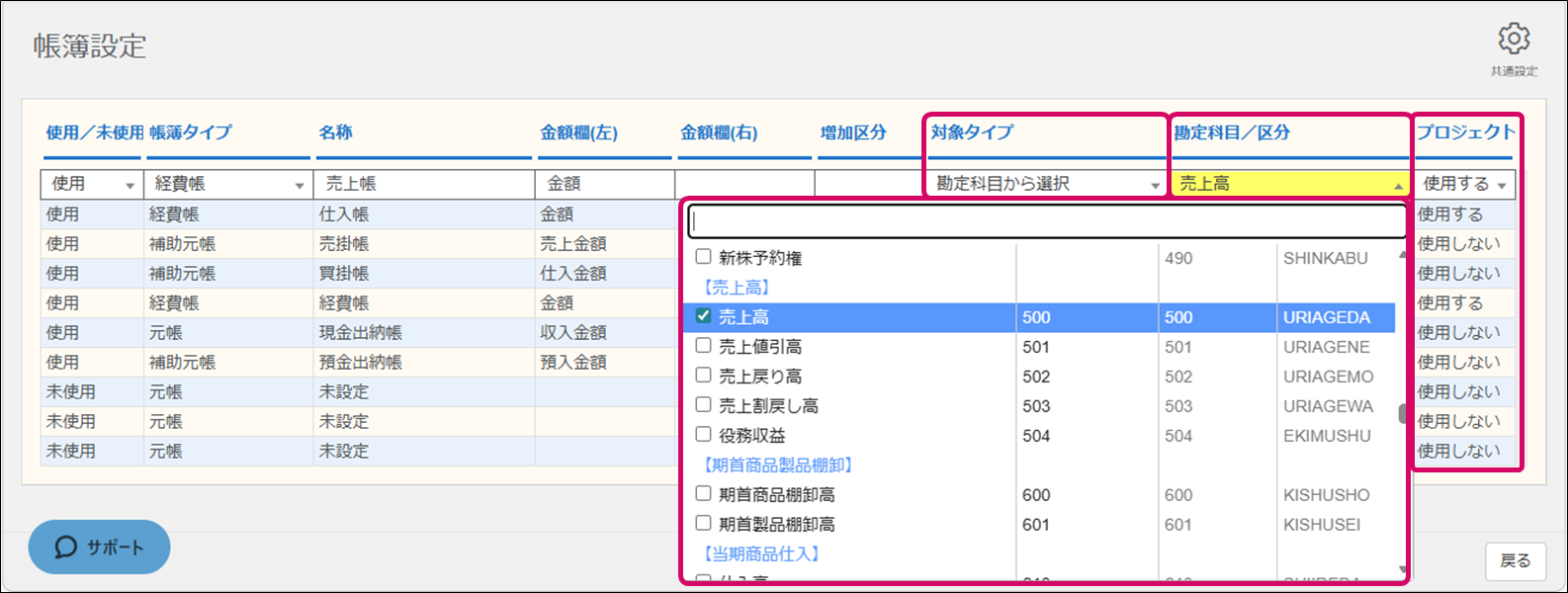1568x593 pixels.
Task: Click the account search input field
Action: tap(1046, 221)
